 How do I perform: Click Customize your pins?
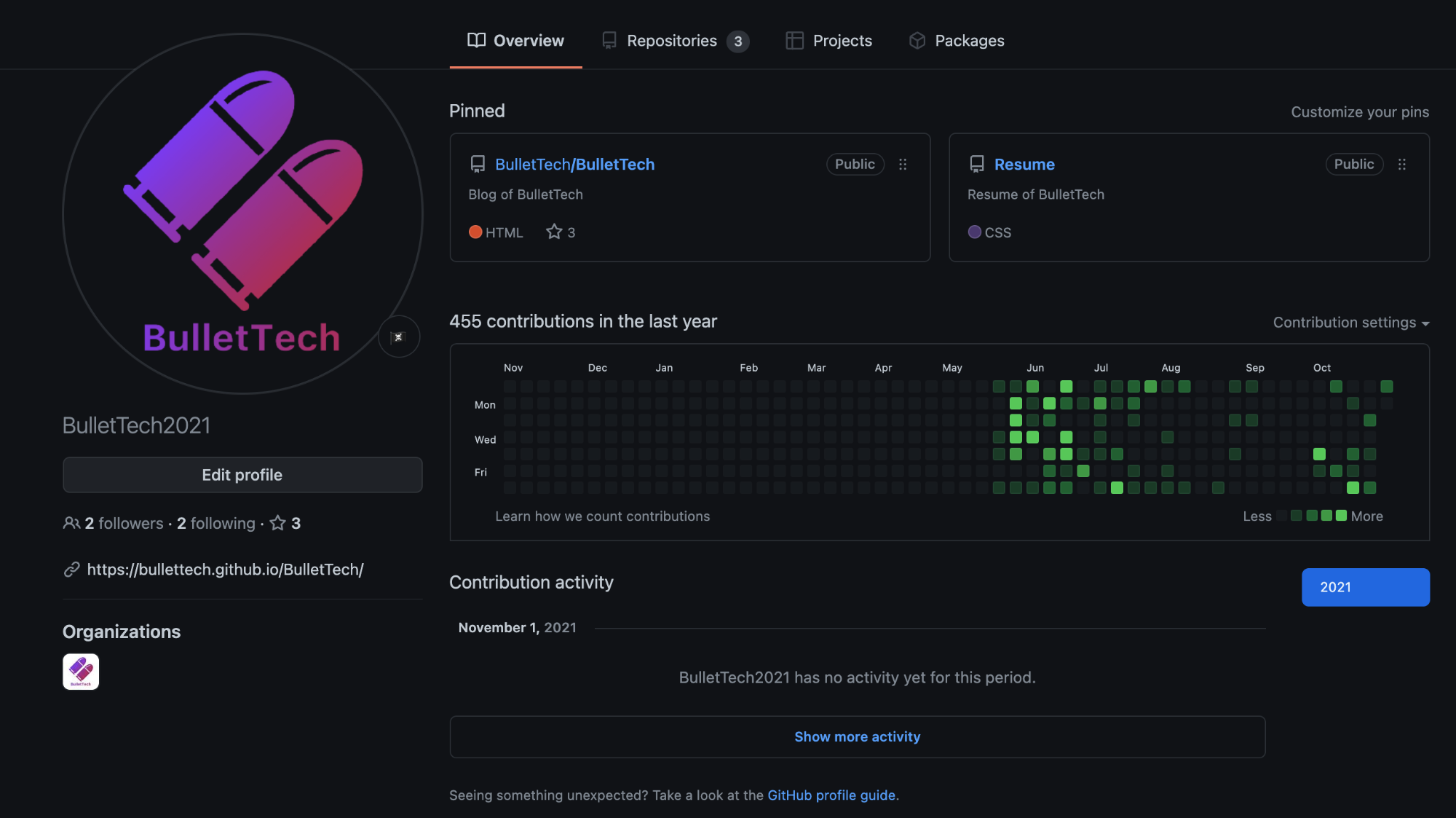click(1360, 112)
